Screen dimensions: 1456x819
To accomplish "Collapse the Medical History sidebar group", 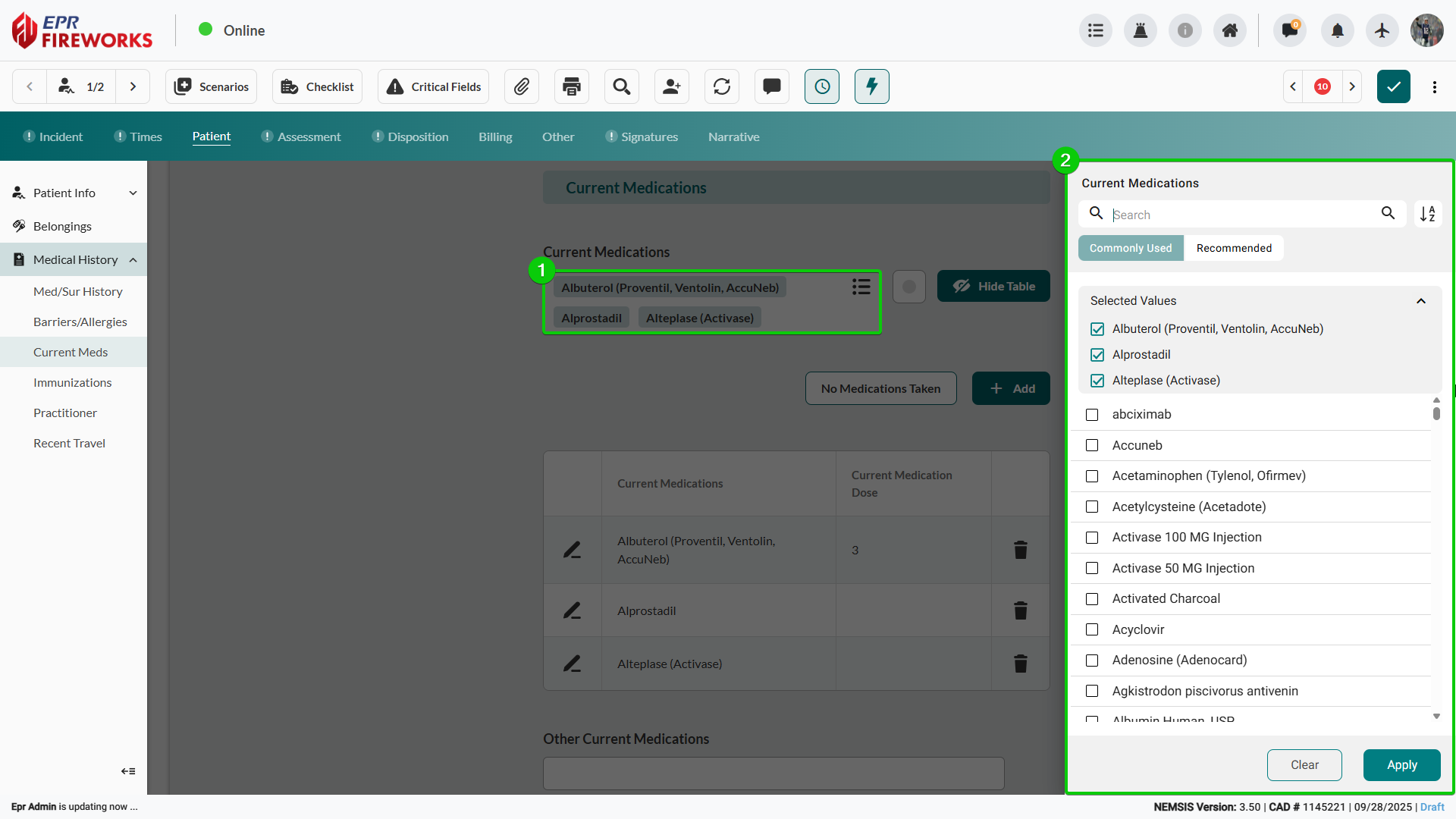I will click(133, 260).
